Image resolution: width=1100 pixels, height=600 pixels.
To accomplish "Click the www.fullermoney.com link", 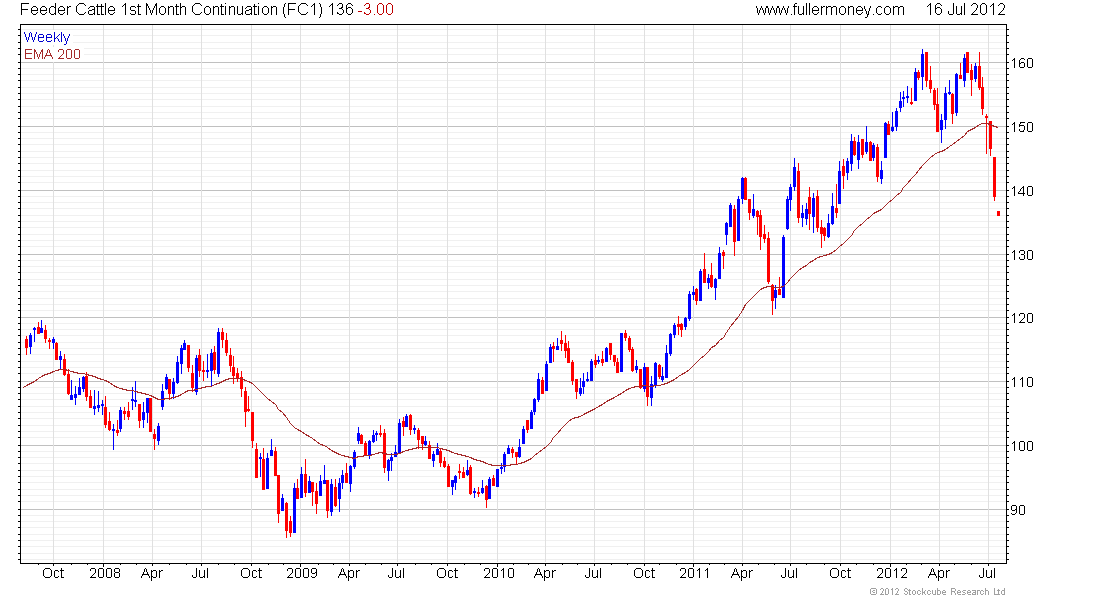I will (829, 10).
